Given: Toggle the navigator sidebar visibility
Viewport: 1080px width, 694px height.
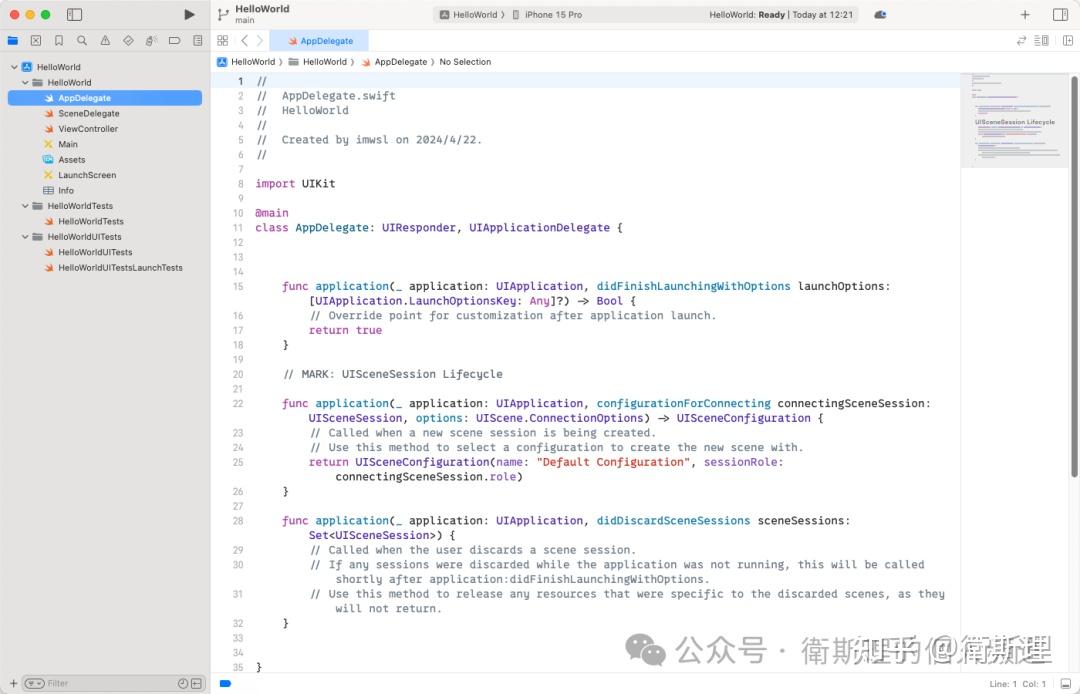Looking at the screenshot, I should point(74,14).
